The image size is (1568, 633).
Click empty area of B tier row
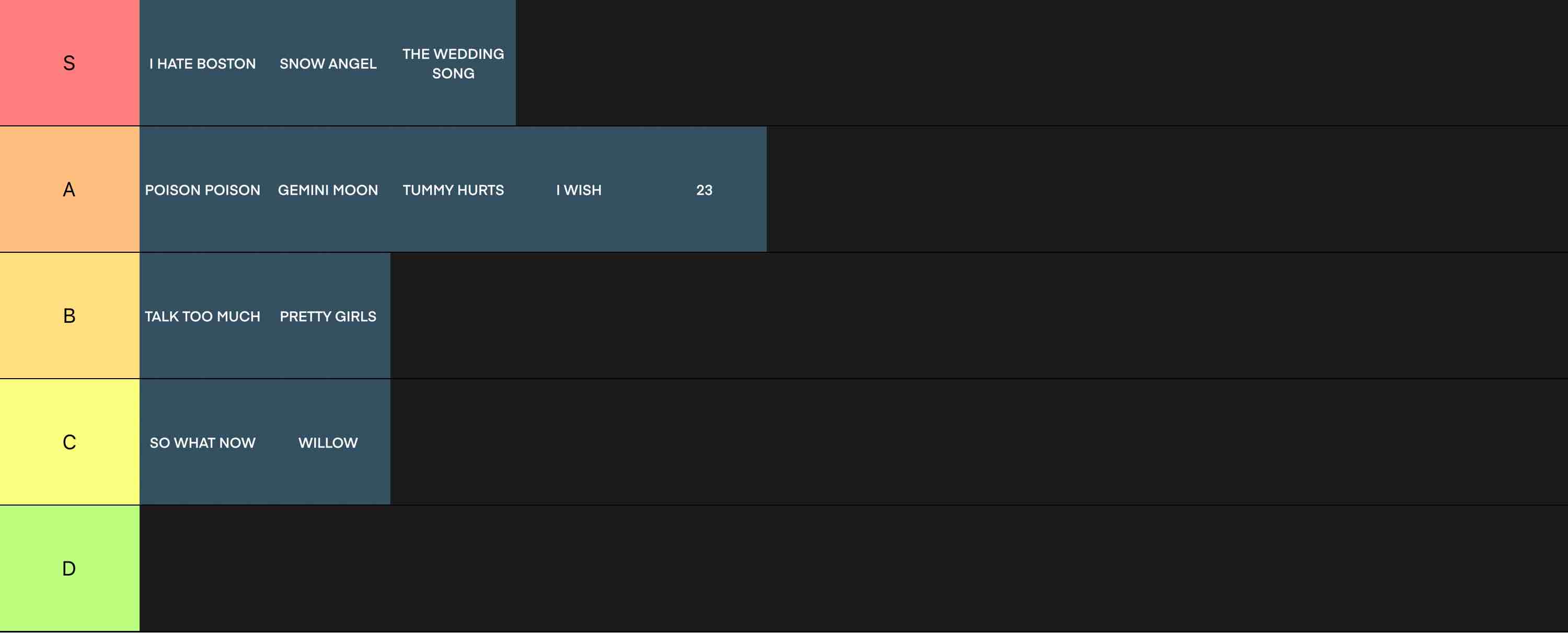coord(979,315)
